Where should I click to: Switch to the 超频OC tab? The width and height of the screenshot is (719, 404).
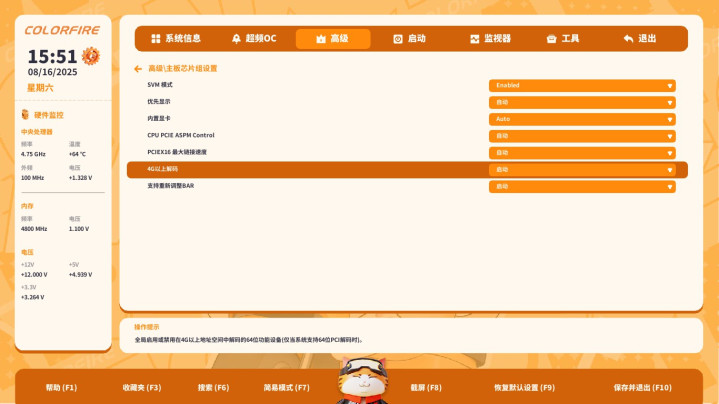(254, 39)
